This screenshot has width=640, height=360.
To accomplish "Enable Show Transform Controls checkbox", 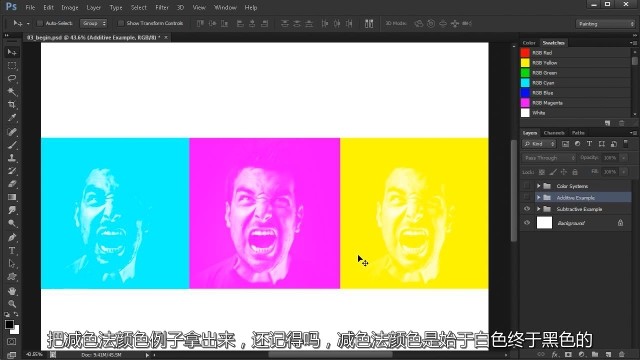I will 120,23.
